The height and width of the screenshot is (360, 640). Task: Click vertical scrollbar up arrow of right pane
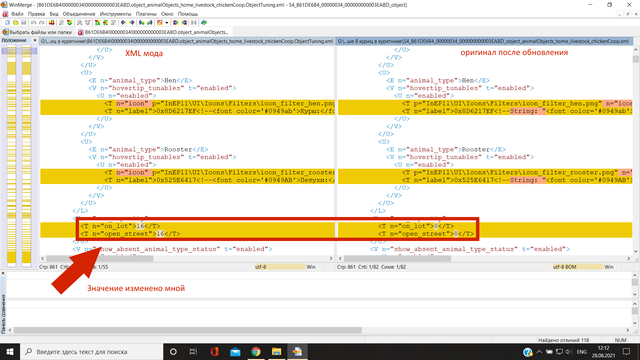pos(636,50)
